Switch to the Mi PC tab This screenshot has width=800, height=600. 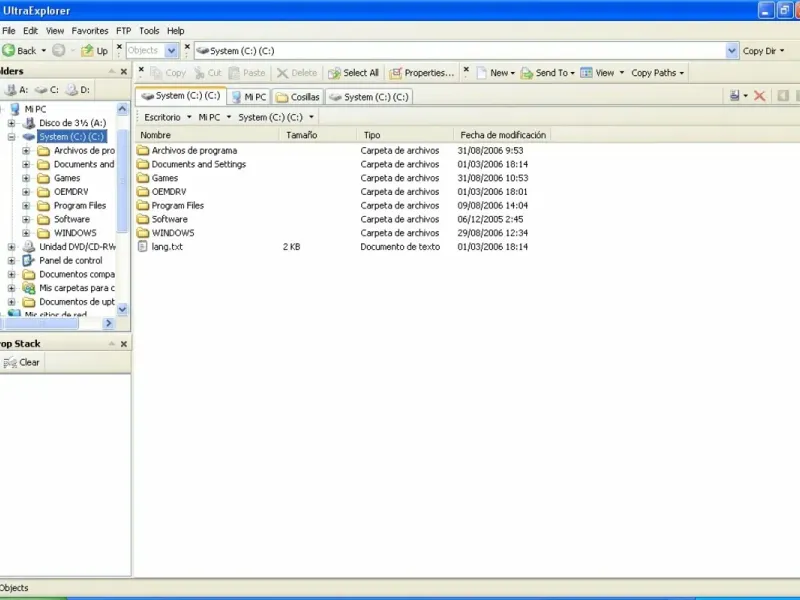(x=249, y=96)
